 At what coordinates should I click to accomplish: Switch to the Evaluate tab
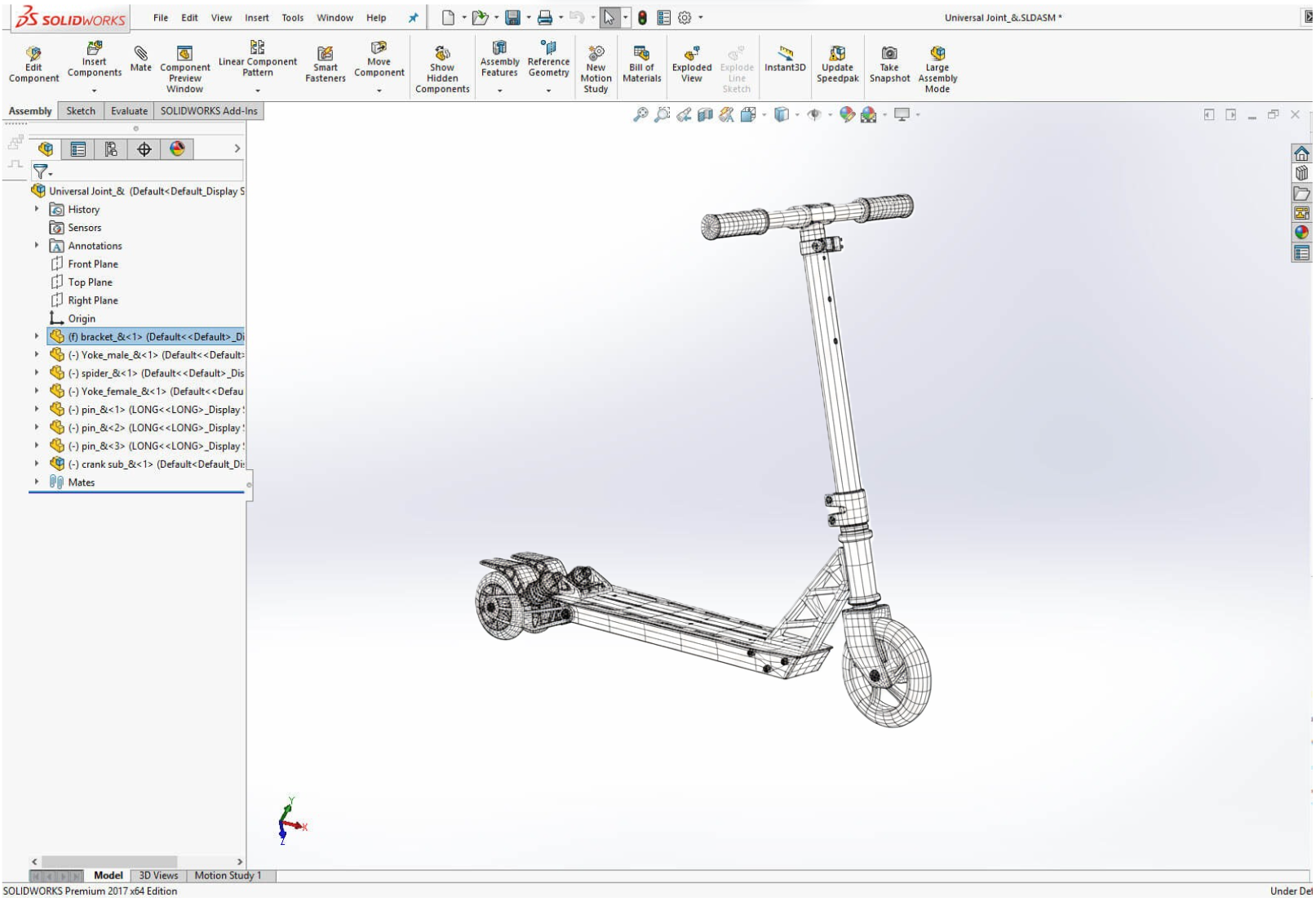pyautogui.click(x=129, y=111)
